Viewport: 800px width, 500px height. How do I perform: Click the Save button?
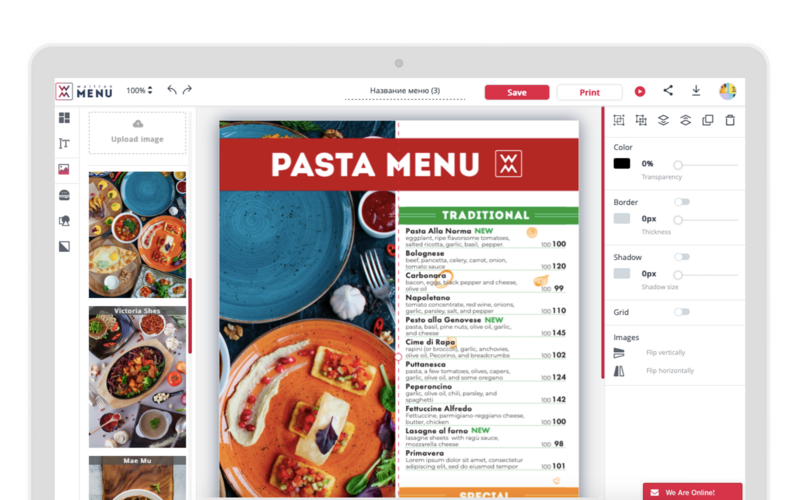click(x=517, y=92)
